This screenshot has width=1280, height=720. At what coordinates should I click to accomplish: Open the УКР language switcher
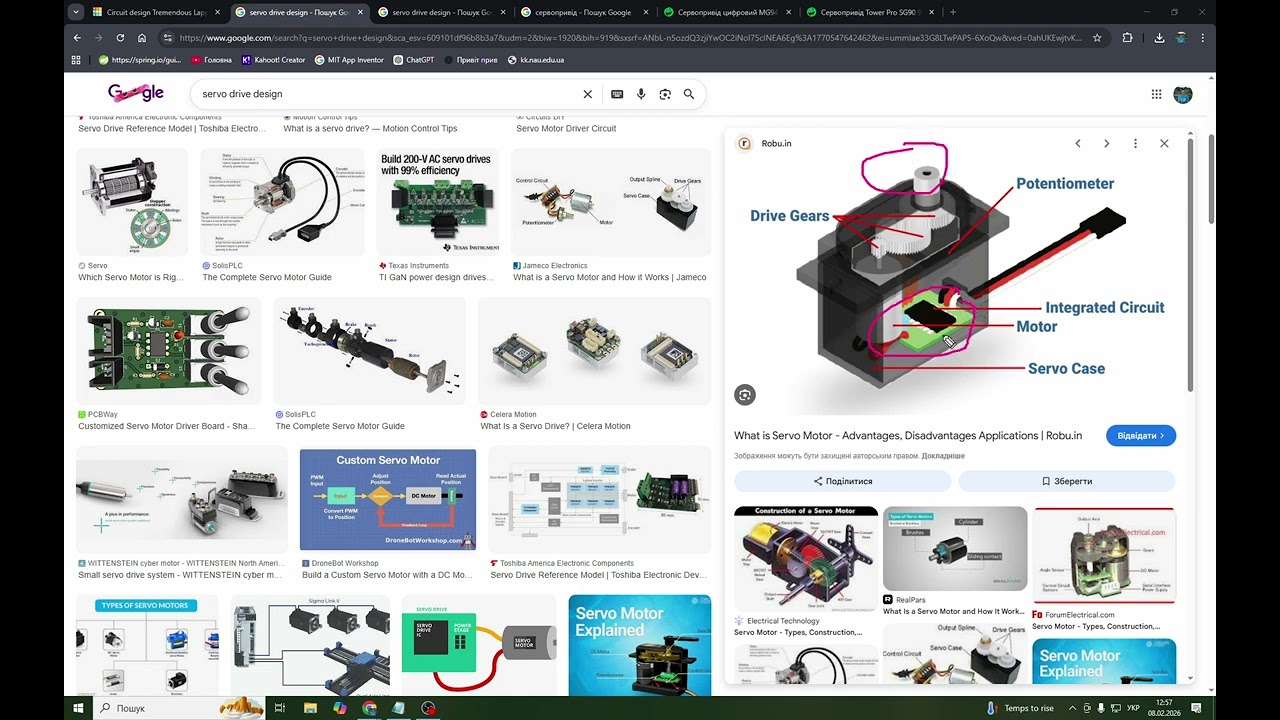coord(1133,708)
